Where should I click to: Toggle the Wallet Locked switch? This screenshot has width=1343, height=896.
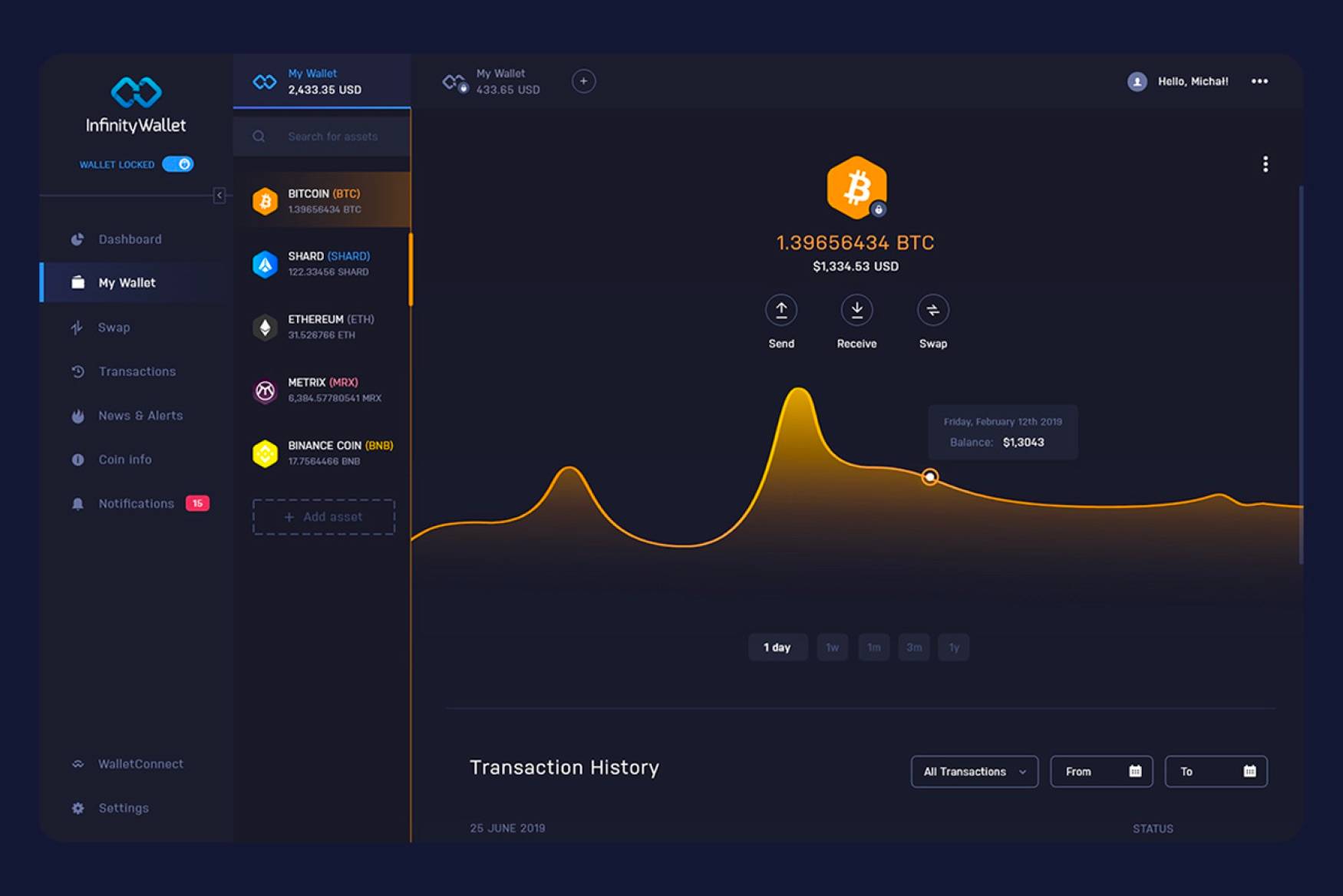pyautogui.click(x=178, y=164)
